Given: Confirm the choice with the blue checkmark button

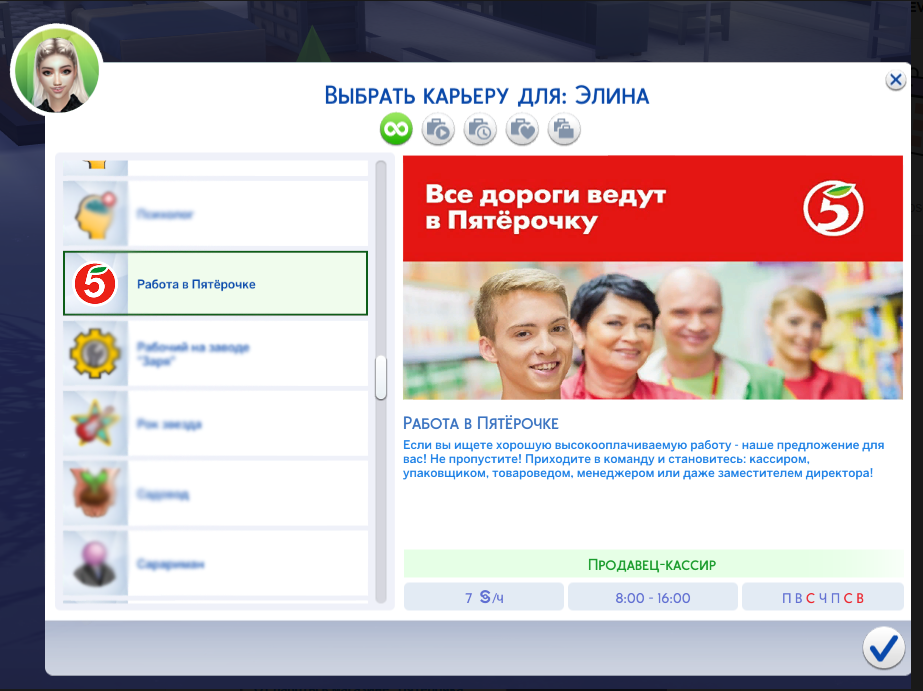Looking at the screenshot, I should tap(884, 648).
